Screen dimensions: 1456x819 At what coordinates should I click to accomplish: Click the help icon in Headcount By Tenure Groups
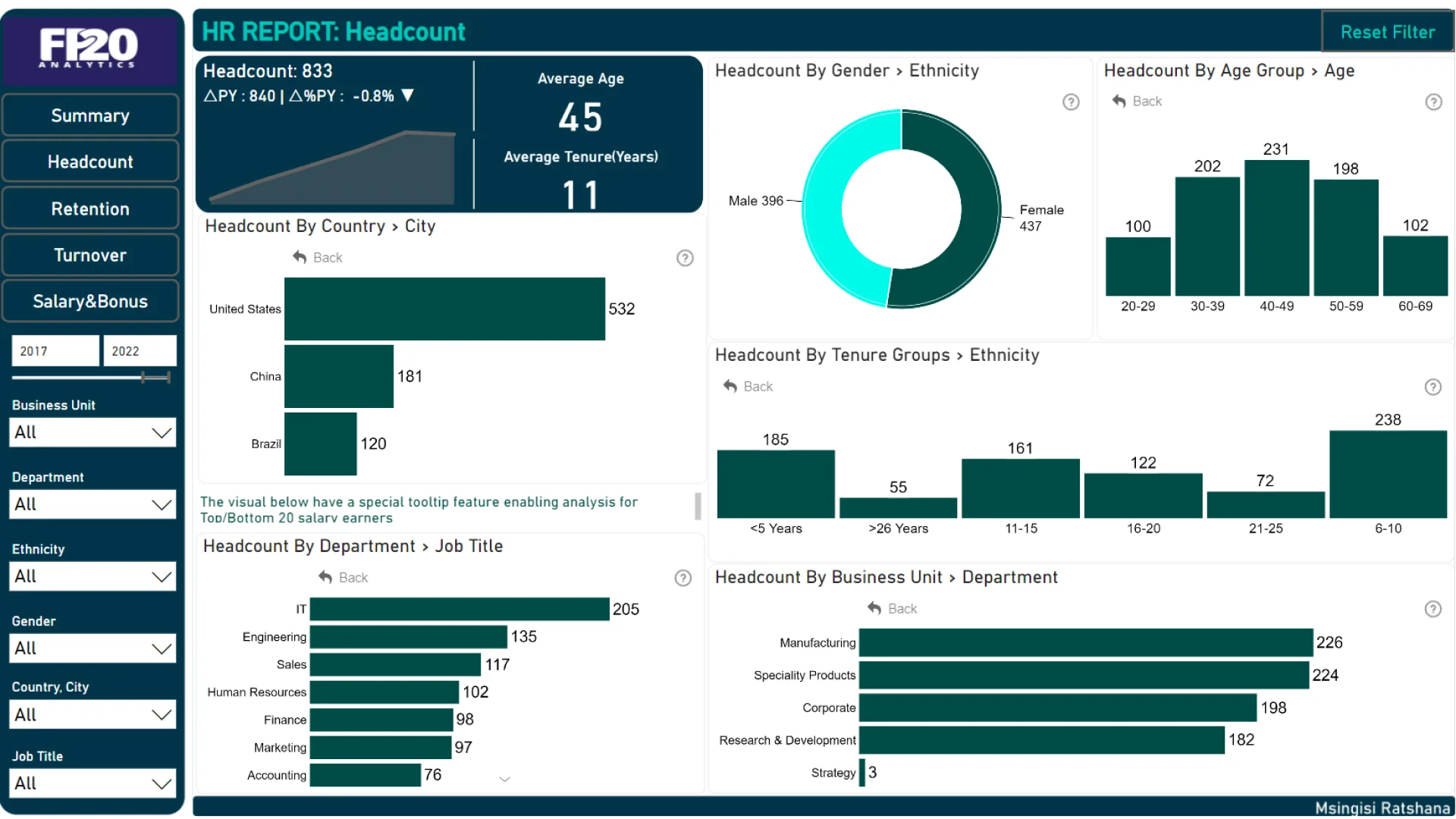coord(1432,387)
